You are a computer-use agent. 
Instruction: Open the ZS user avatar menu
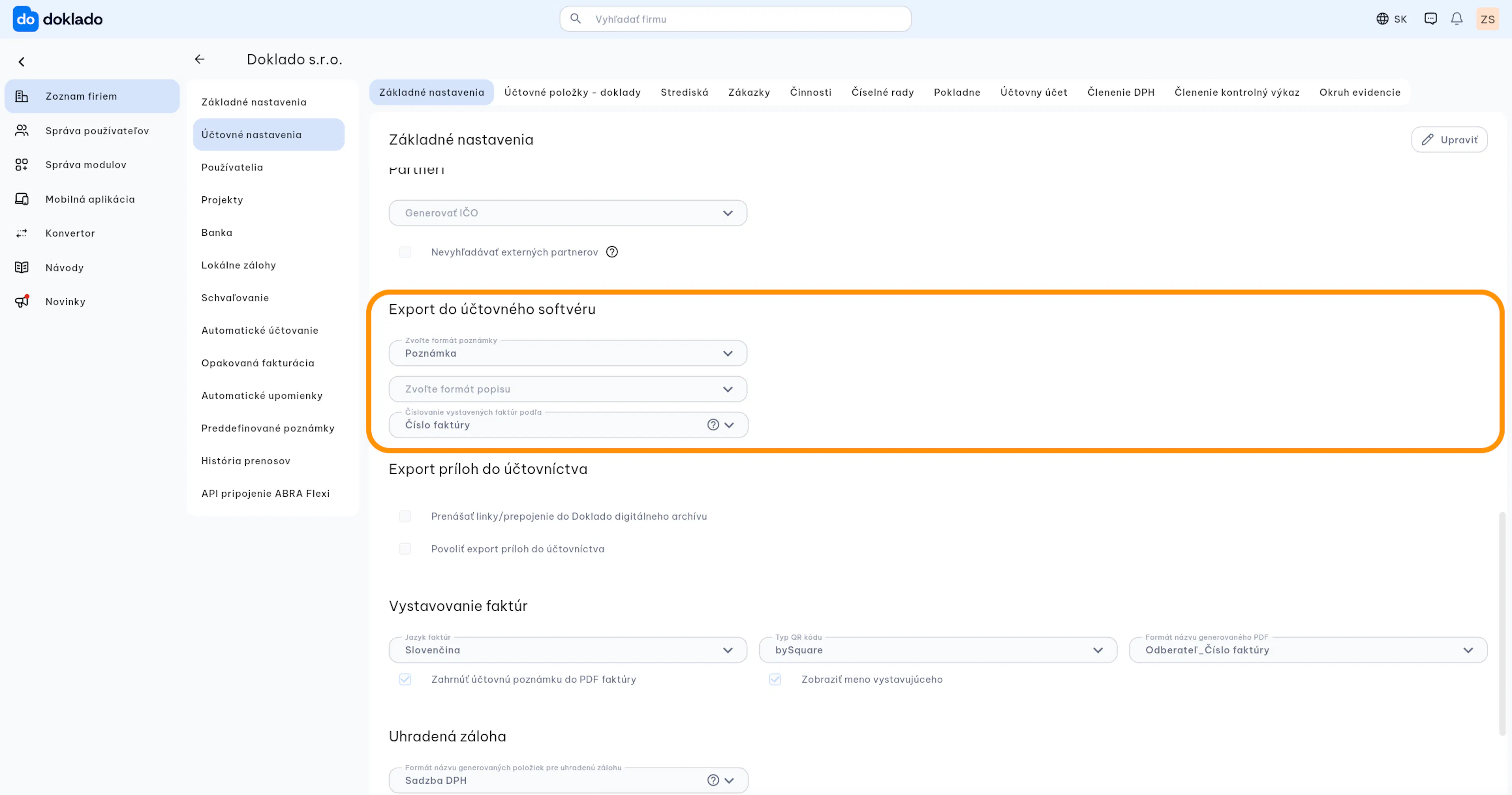tap(1487, 19)
